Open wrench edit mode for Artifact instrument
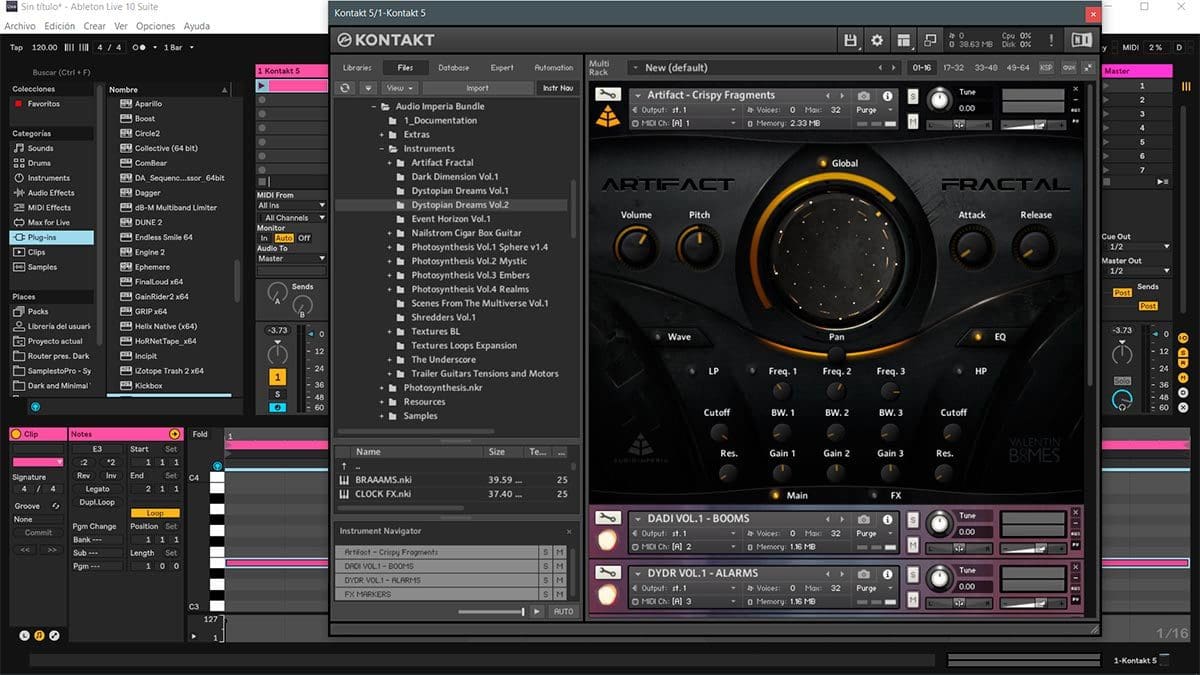Viewport: 1200px width, 675px height. [607, 95]
